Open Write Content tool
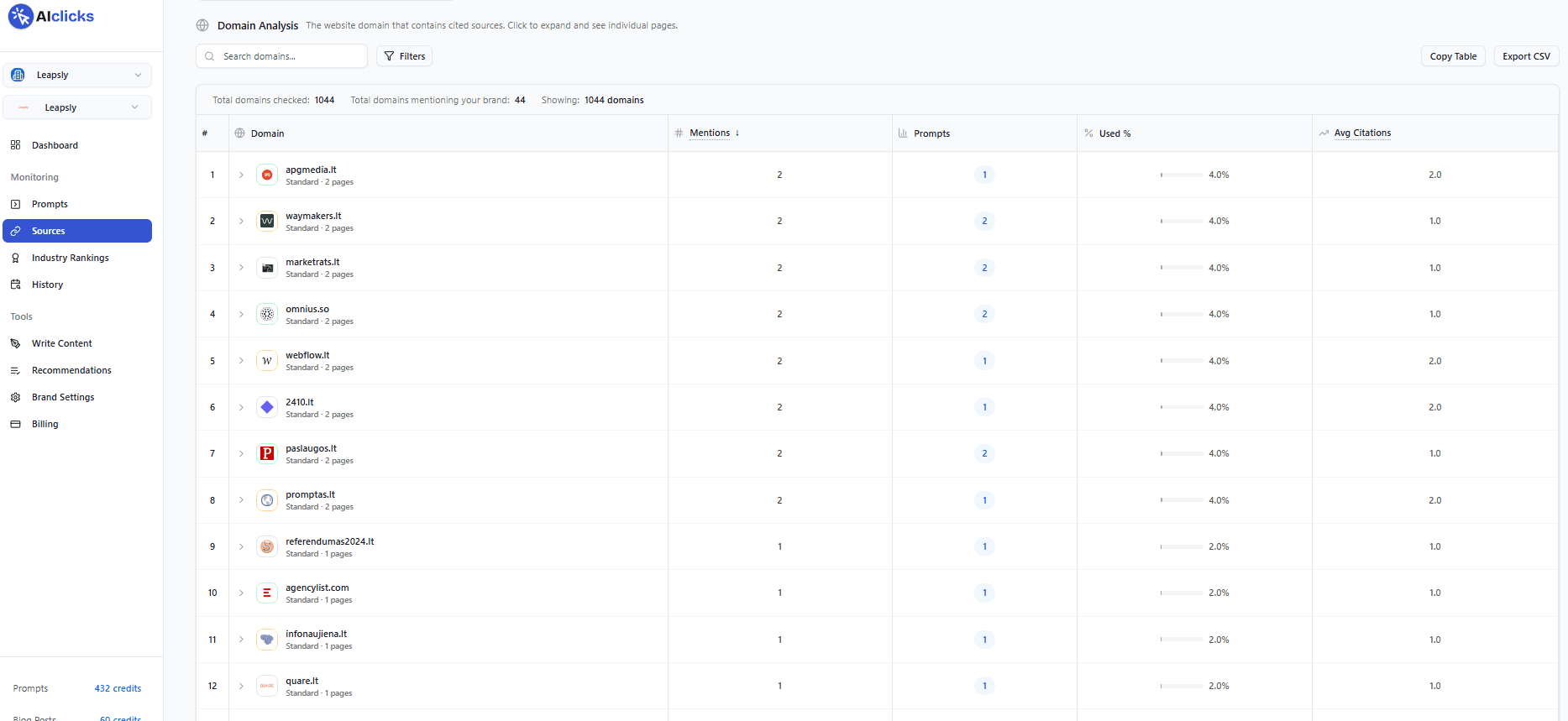This screenshot has width=1568, height=721. coord(77,343)
